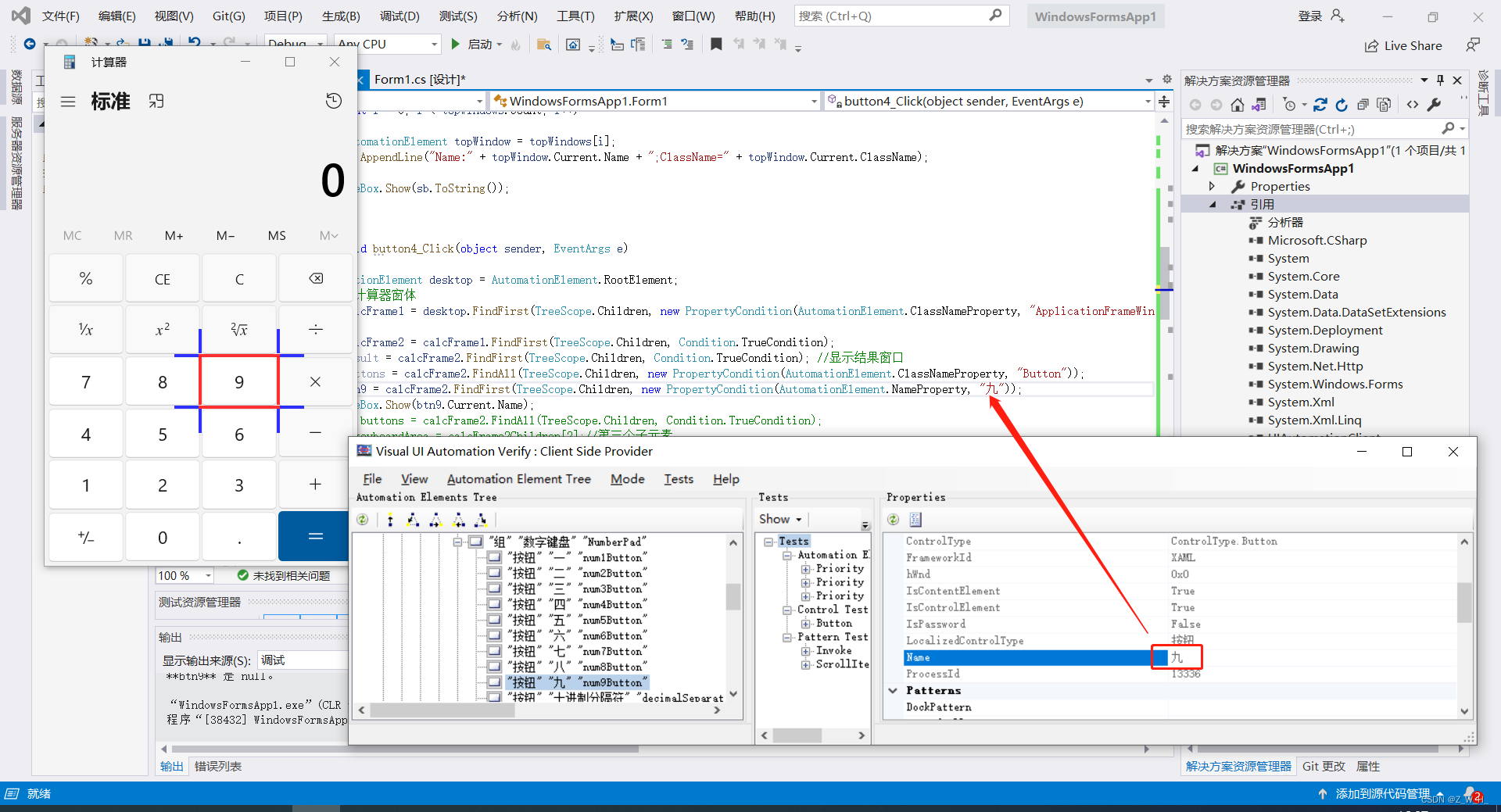Open the Show dropdown in Tests pane
The image size is (1501, 812).
(x=780, y=519)
